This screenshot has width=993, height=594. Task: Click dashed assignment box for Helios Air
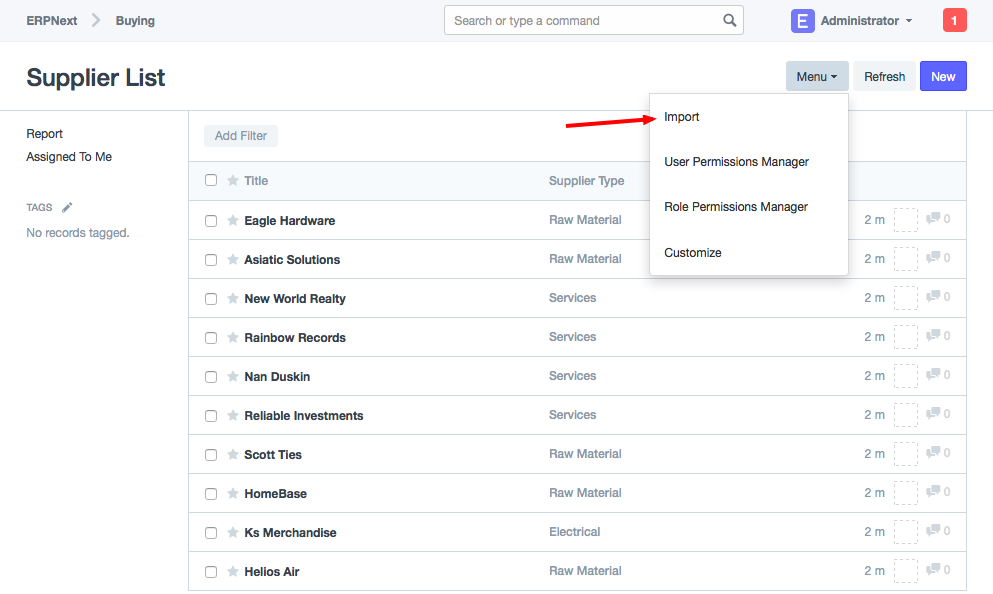tap(905, 571)
